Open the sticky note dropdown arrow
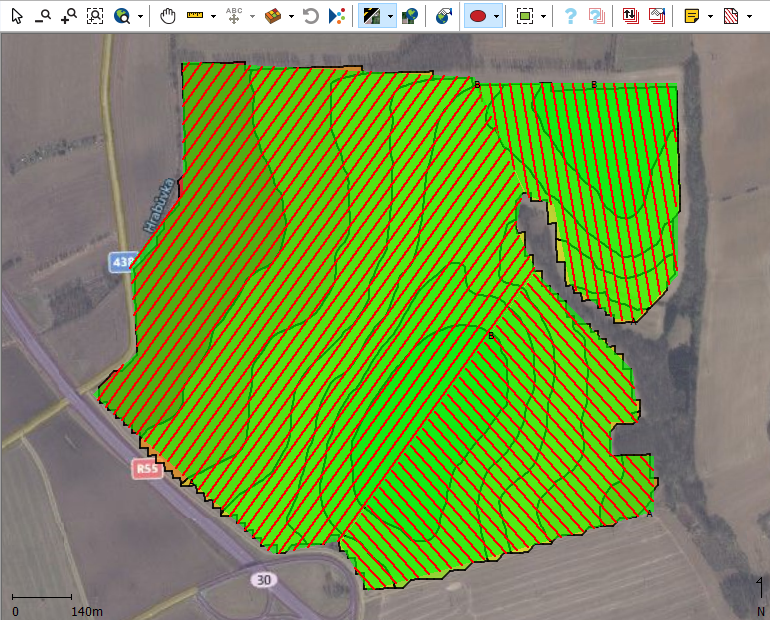Viewport: 770px width, 620px height. click(710, 17)
